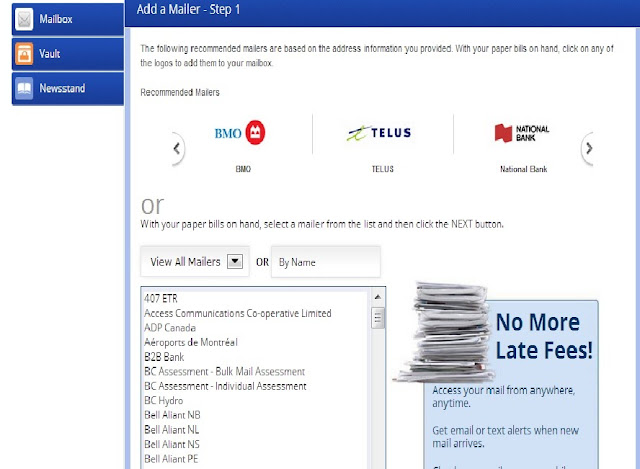Image resolution: width=640 pixels, height=469 pixels.
Task: Click the By Name search field
Action: pyautogui.click(x=326, y=262)
